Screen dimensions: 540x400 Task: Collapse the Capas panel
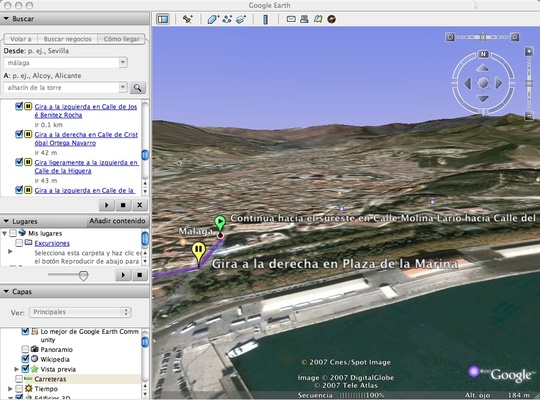point(6,291)
